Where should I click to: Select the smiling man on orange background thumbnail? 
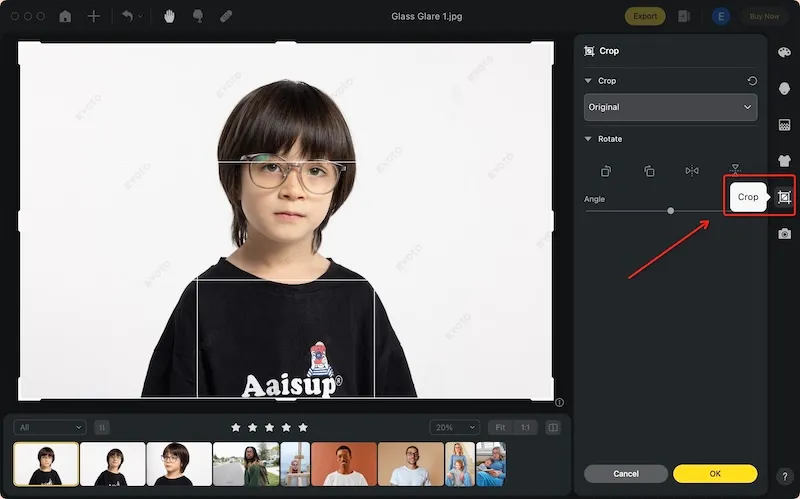344,464
